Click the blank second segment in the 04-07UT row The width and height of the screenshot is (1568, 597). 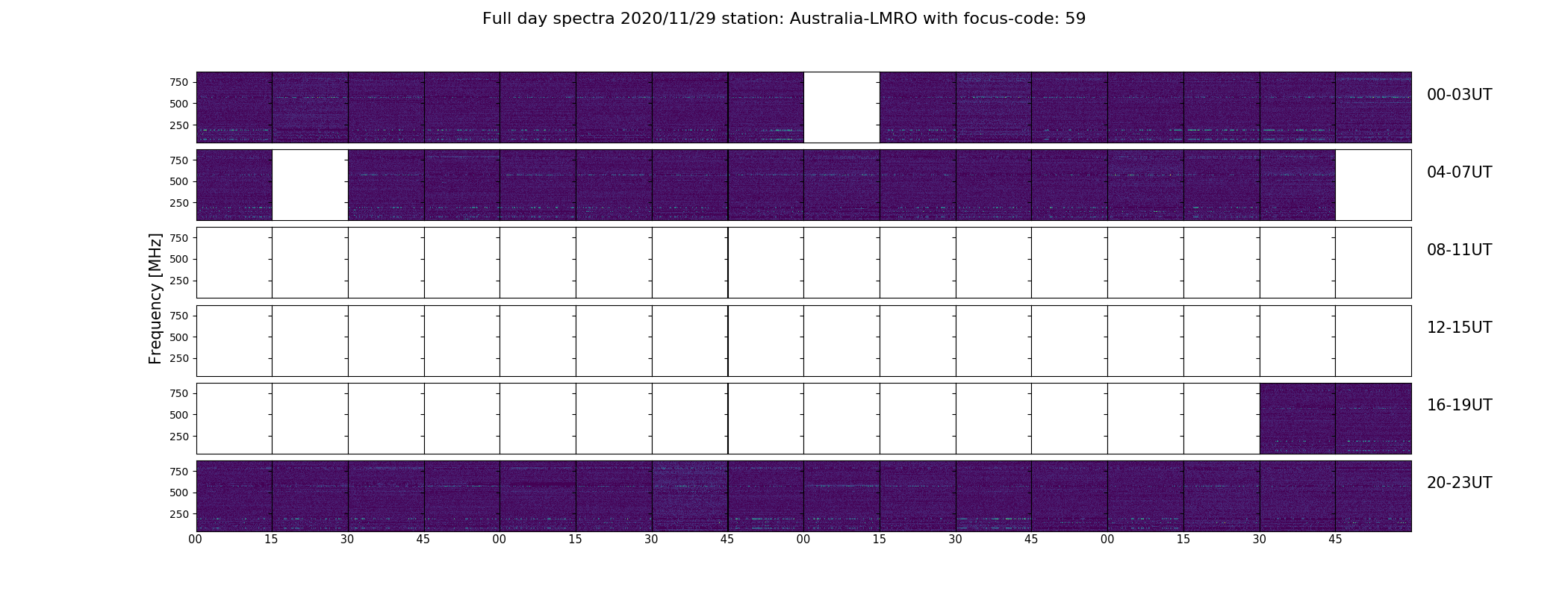[310, 185]
